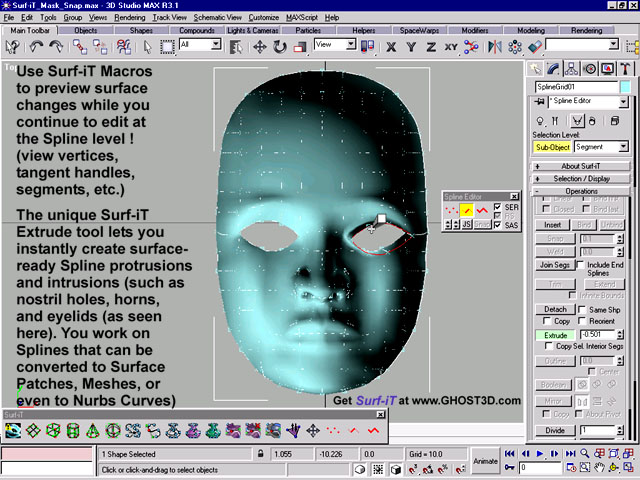The image size is (640, 480).
Task: Expand the Selection / Display rollout
Action: pyautogui.click(x=581, y=178)
